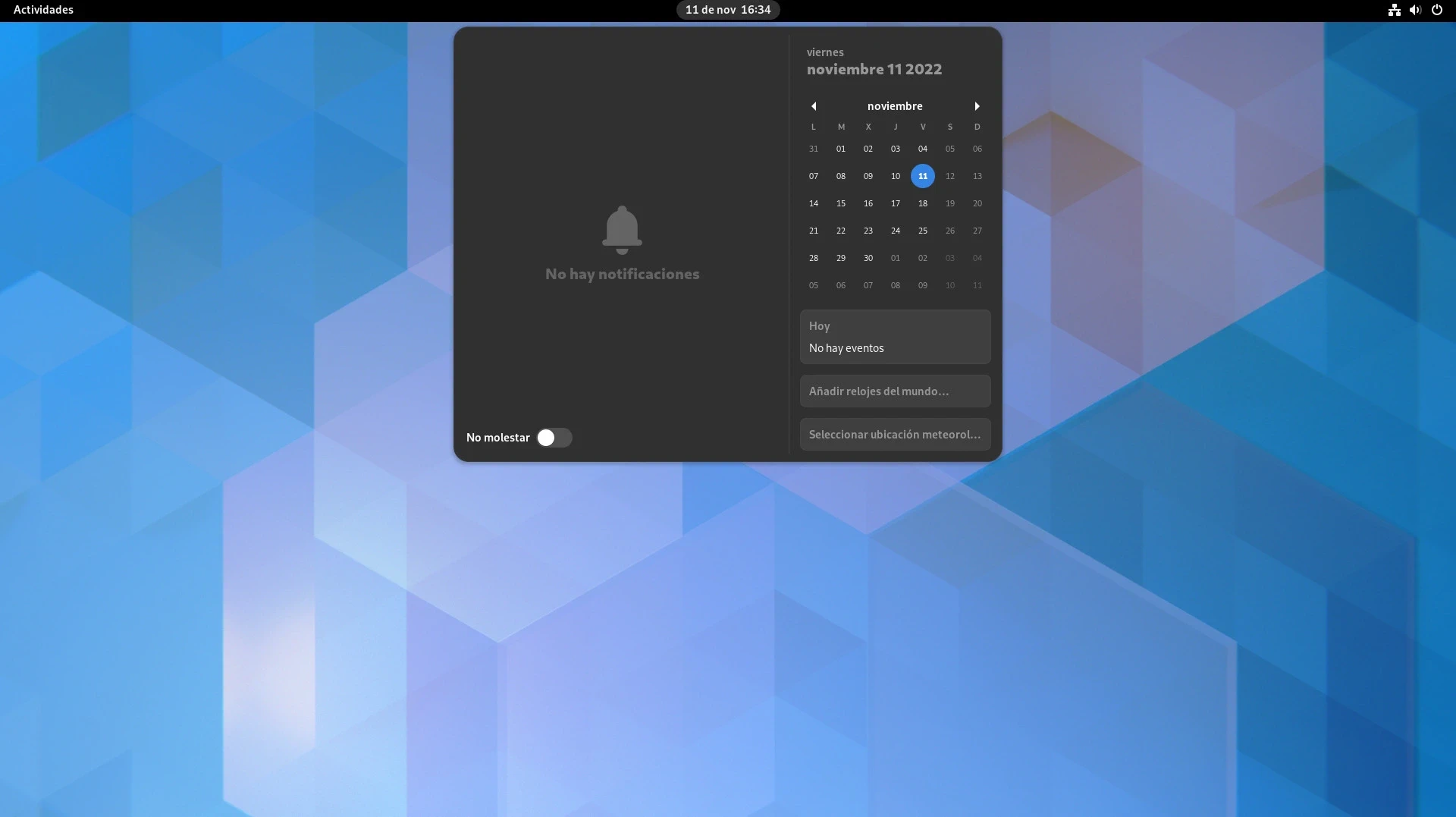The height and width of the screenshot is (817, 1456).
Task: Select November 18 in the calendar
Action: pyautogui.click(x=922, y=203)
